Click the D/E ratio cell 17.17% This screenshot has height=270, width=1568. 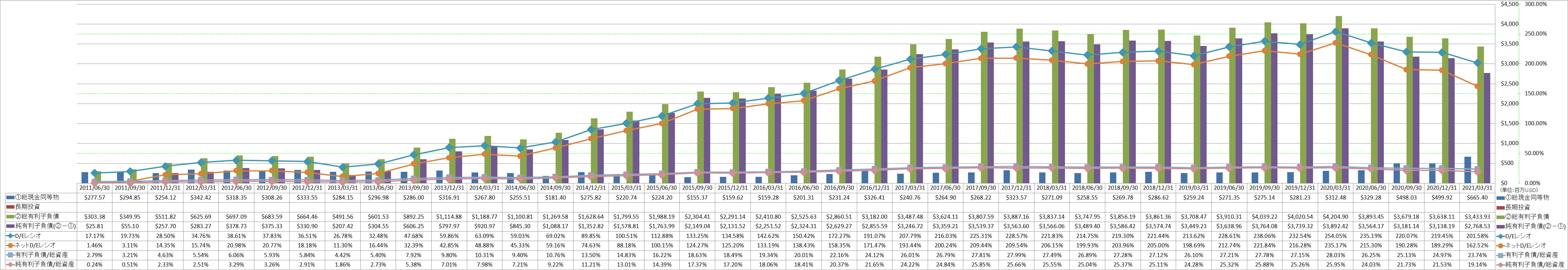tap(96, 235)
